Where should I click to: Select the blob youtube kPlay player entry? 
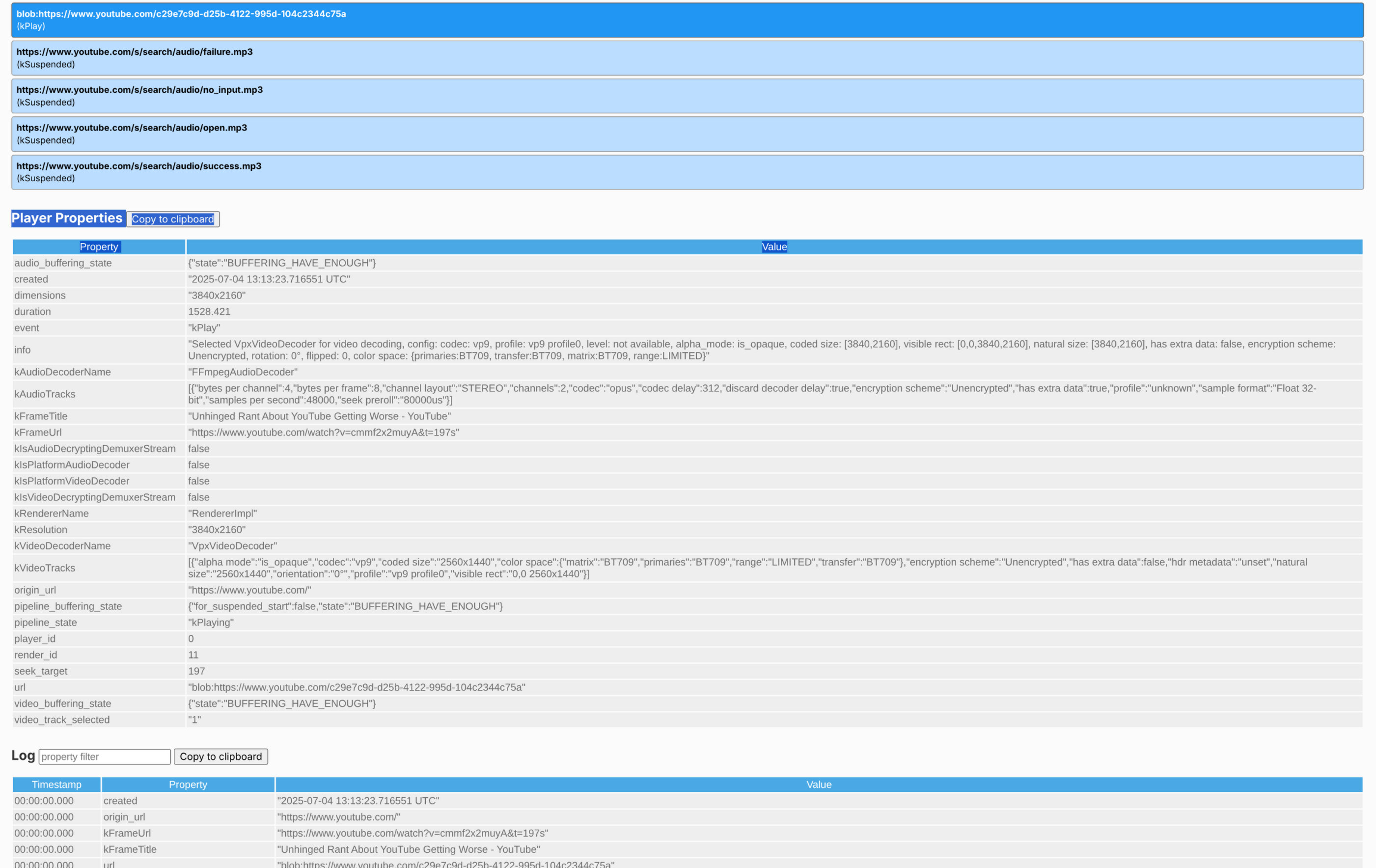pos(687,20)
